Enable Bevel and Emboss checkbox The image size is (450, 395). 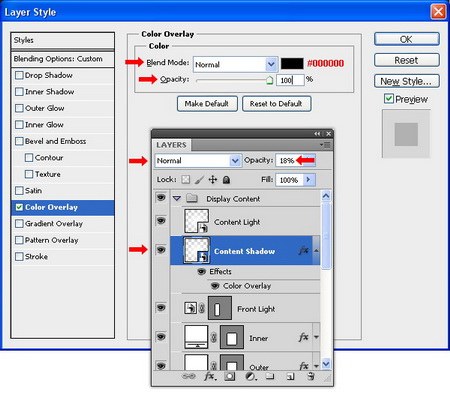(x=19, y=141)
